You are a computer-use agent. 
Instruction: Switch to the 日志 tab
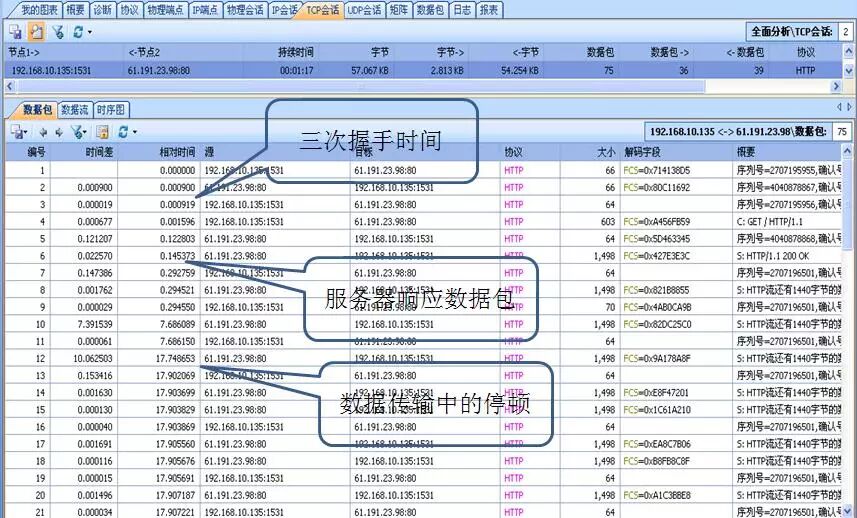click(x=462, y=10)
